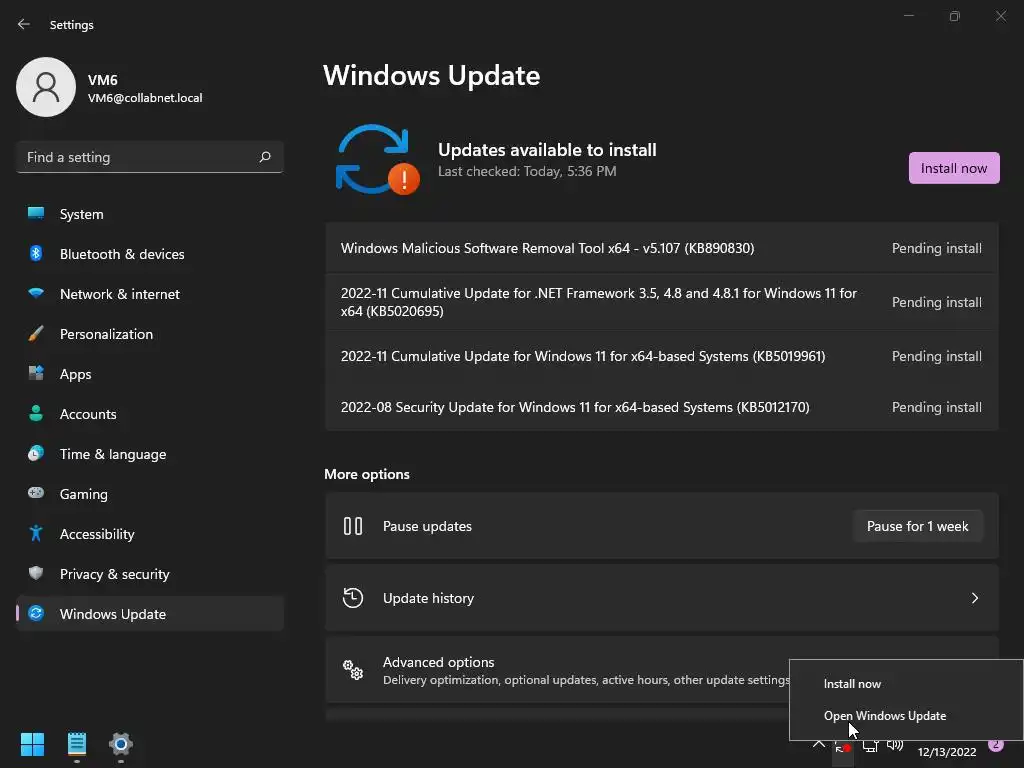Select Windows Update in sidebar

click(x=150, y=614)
